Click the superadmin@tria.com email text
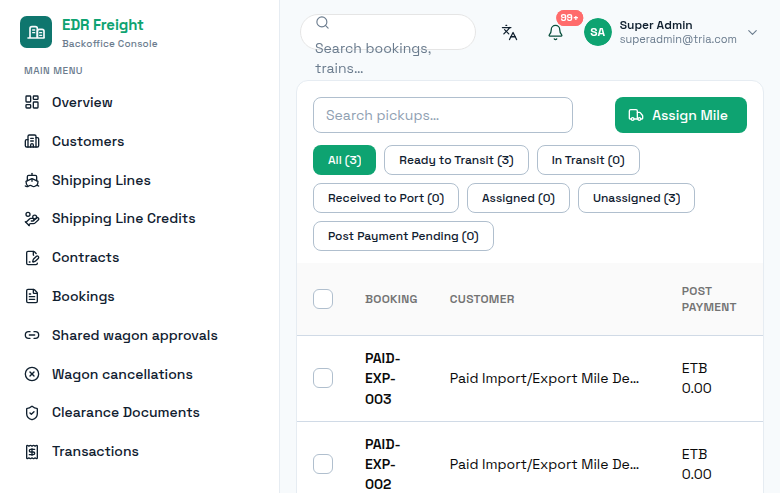 tap(678, 39)
